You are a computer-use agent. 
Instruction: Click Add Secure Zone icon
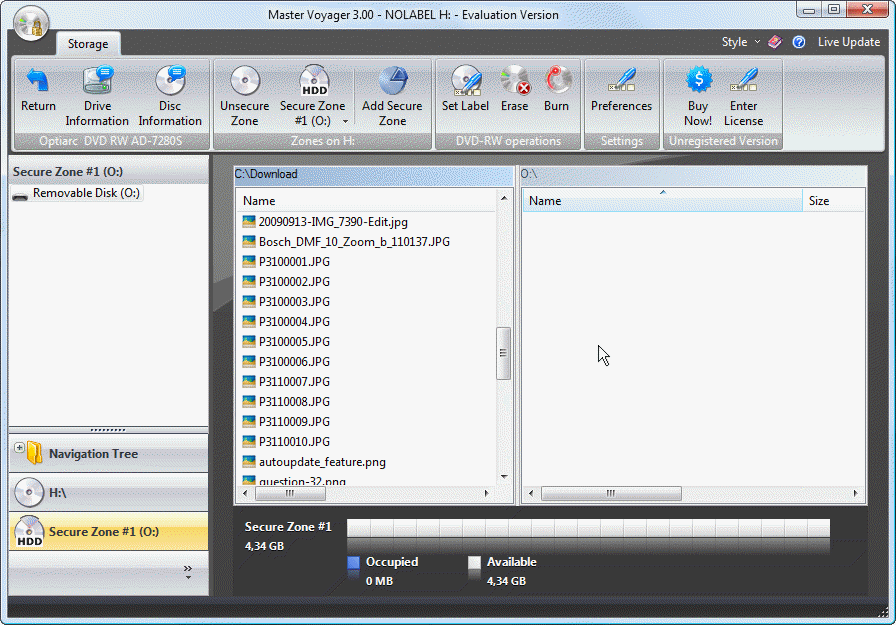coord(393,81)
